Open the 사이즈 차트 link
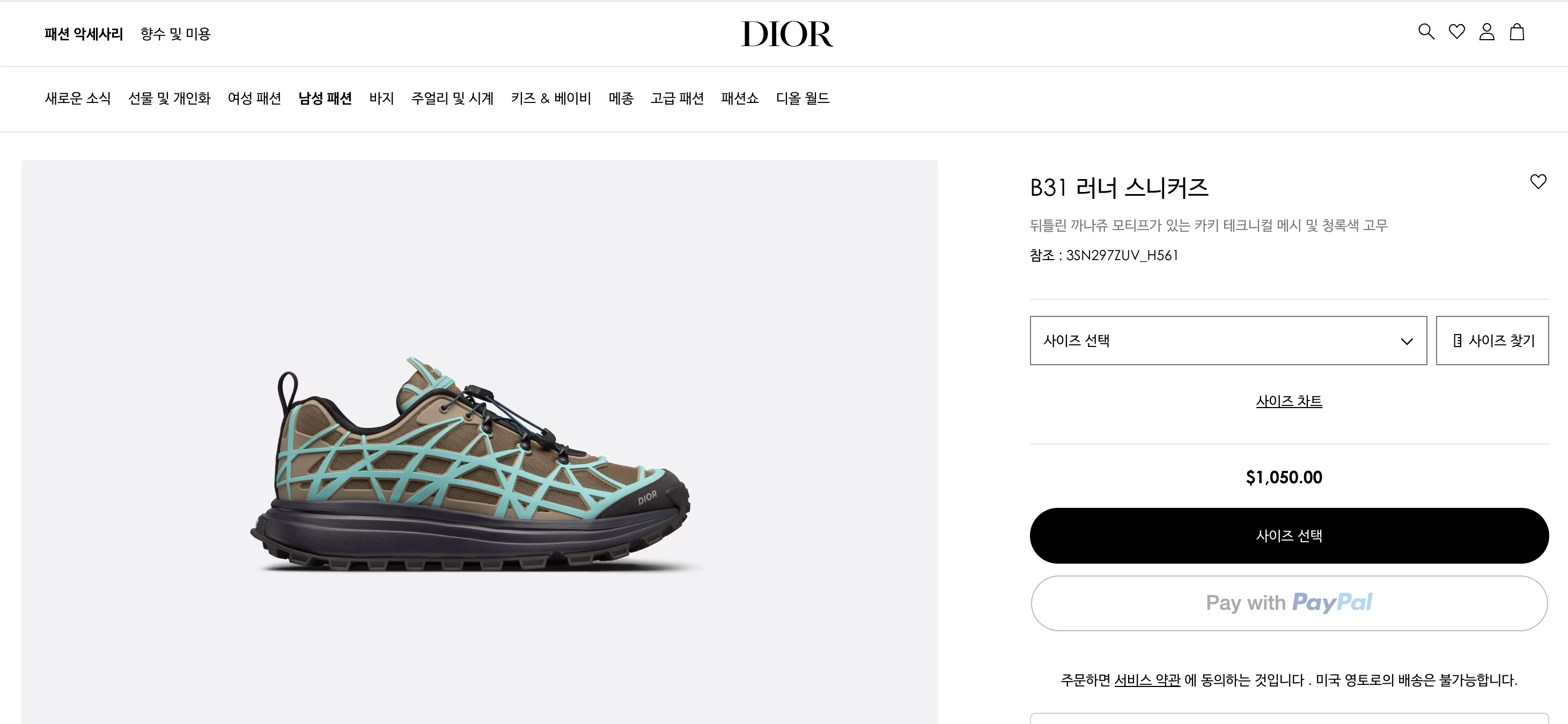This screenshot has height=724, width=1568. point(1289,401)
